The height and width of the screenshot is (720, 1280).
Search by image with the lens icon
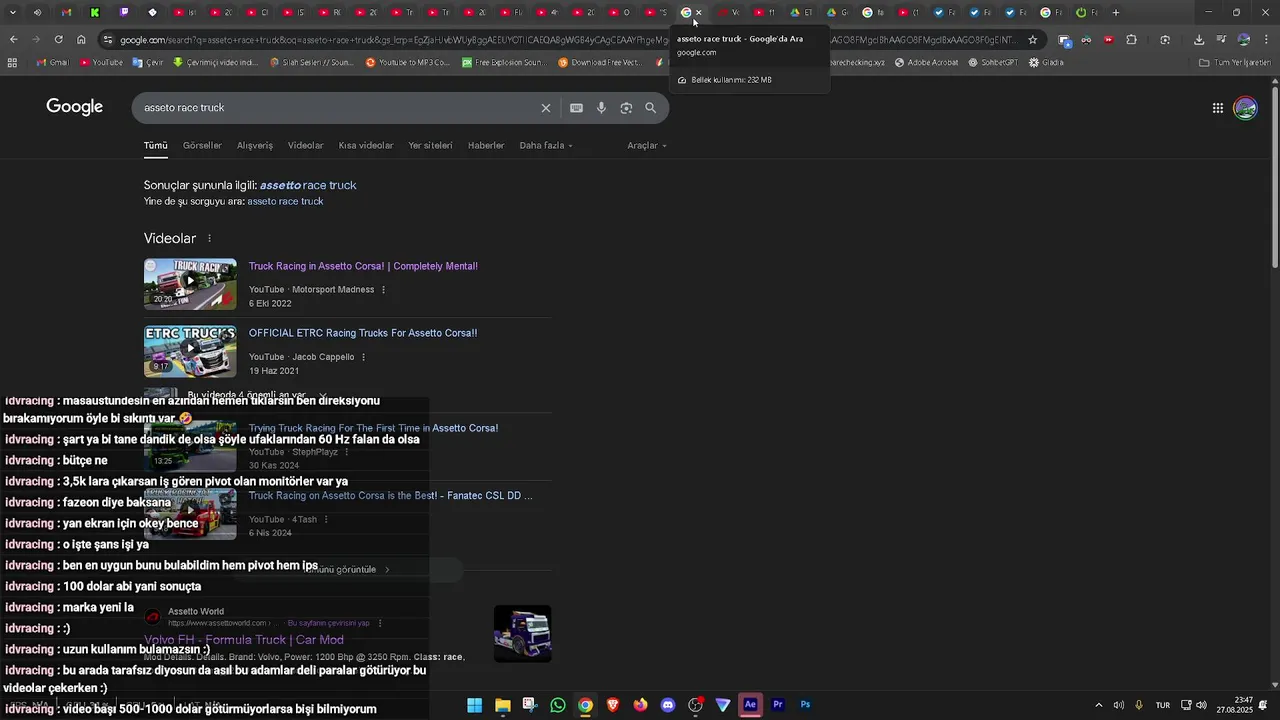(x=626, y=108)
